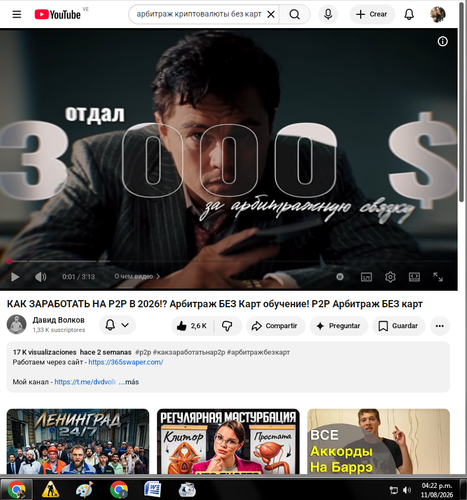Open the Crear button
The height and width of the screenshot is (500, 467).
pos(372,14)
